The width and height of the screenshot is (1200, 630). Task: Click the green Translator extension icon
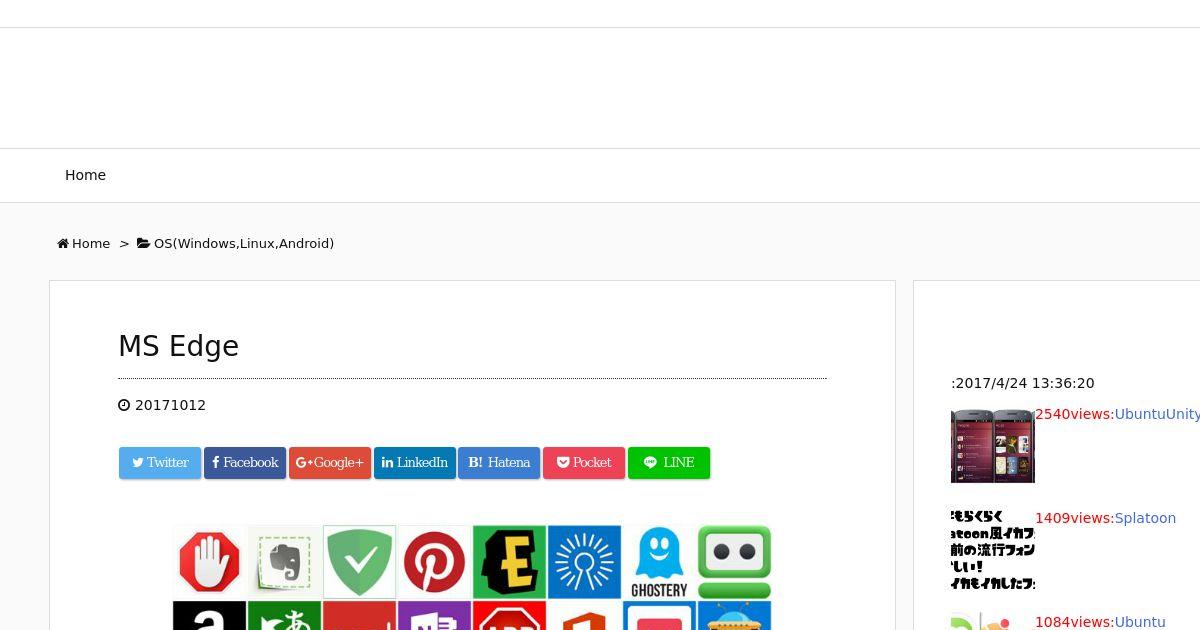point(285,615)
